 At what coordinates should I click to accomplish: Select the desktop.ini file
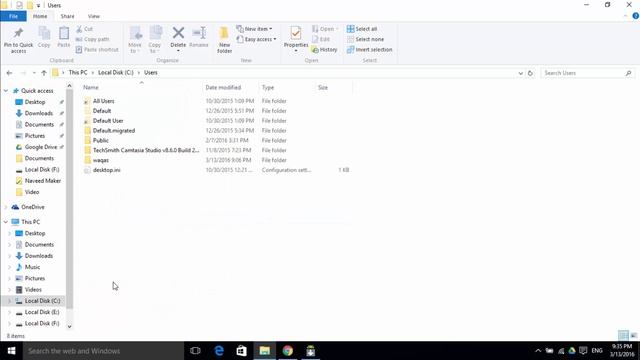[106, 170]
